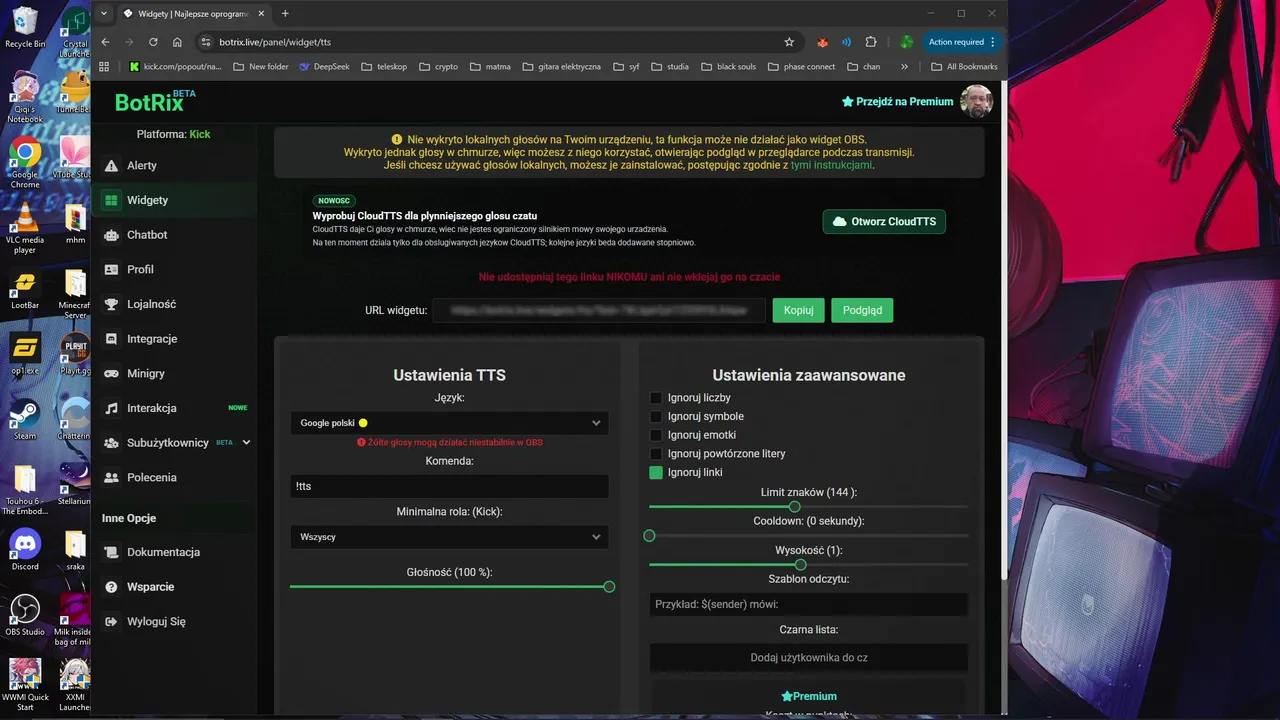Open the Minimalna rola Wszyscy dropdown
The width and height of the screenshot is (1280, 720).
coord(449,537)
